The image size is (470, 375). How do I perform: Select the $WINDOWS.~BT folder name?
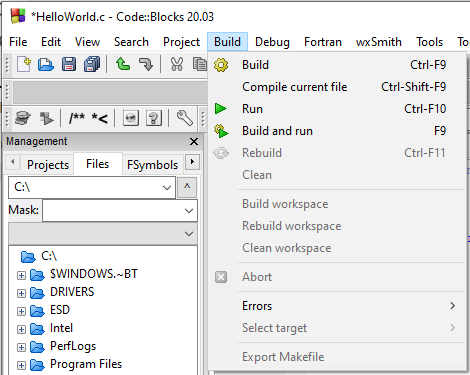click(x=94, y=274)
